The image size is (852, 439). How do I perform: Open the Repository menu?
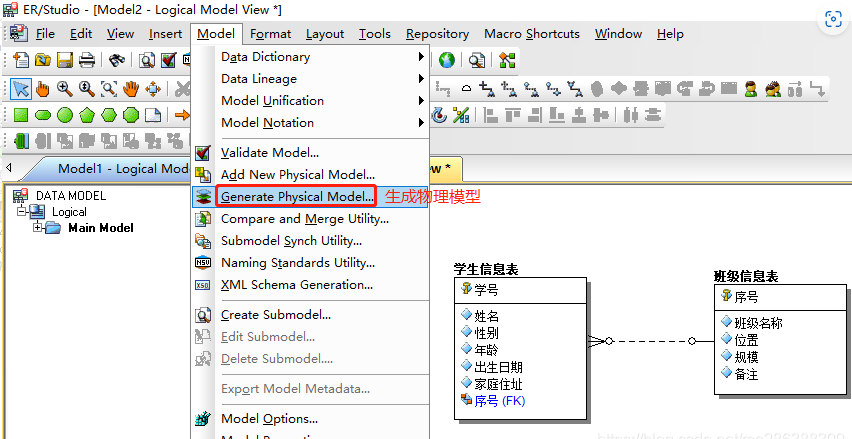(x=437, y=34)
